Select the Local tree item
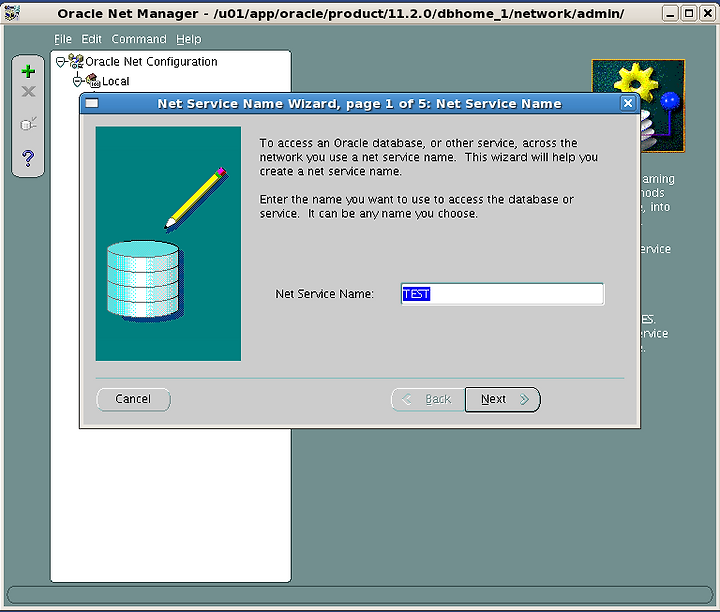Screen dimensions: 720x612 (116, 81)
